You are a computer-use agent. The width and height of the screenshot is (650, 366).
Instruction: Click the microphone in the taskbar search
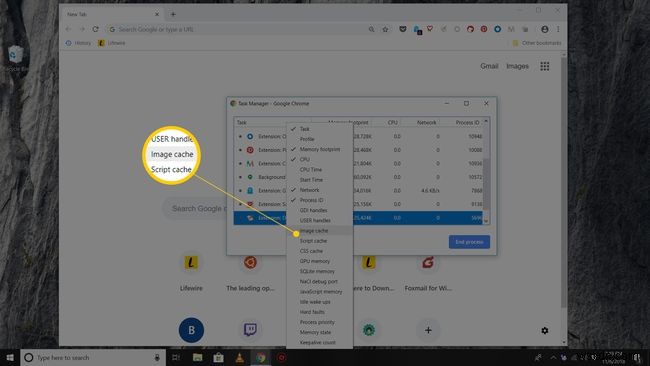click(x=157, y=357)
